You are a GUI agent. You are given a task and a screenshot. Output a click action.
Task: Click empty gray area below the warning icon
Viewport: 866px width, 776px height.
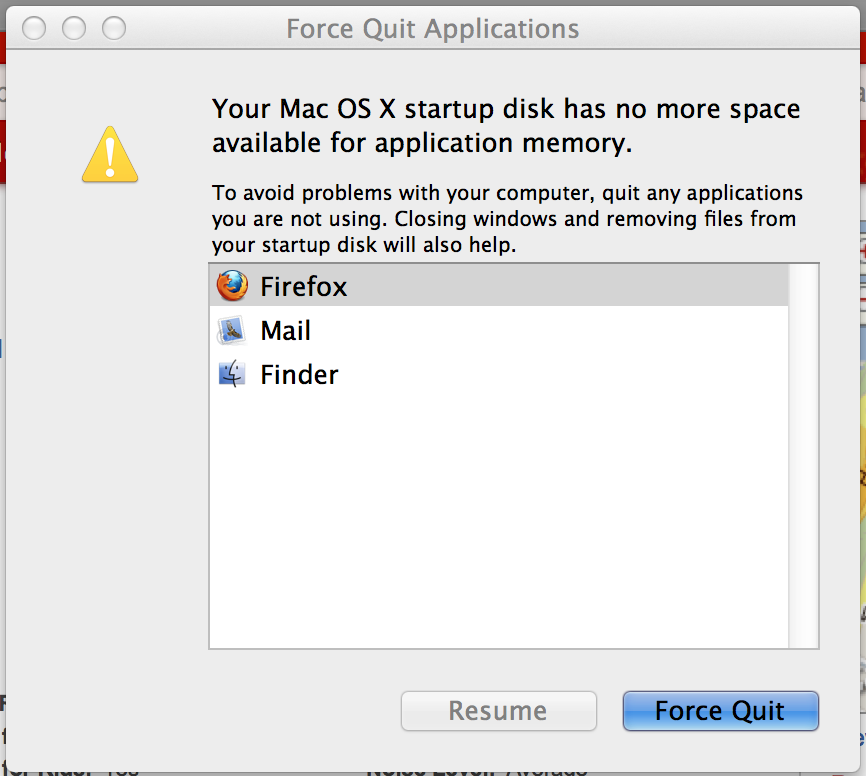[110, 400]
